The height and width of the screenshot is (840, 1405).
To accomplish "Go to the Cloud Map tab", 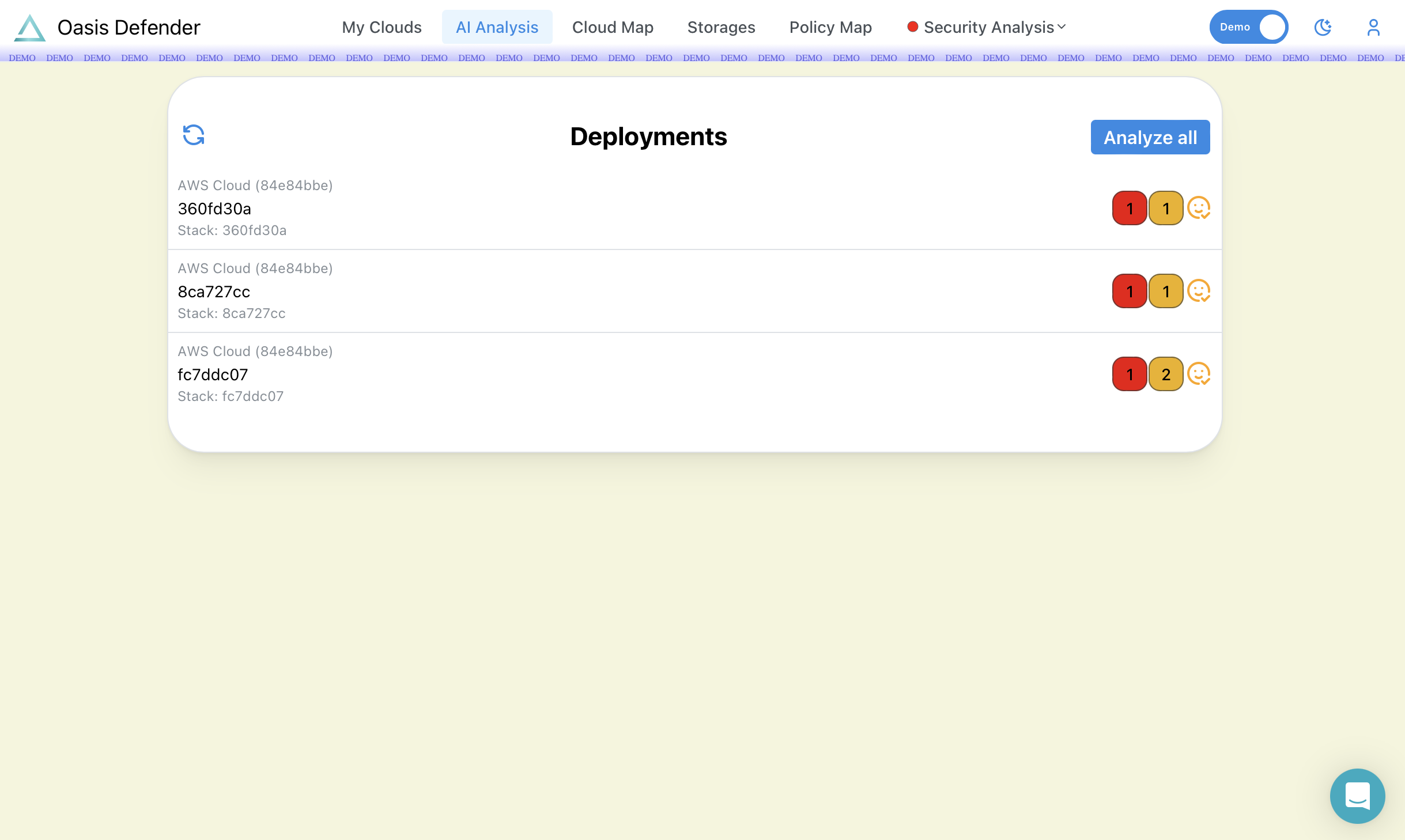I will click(x=613, y=27).
